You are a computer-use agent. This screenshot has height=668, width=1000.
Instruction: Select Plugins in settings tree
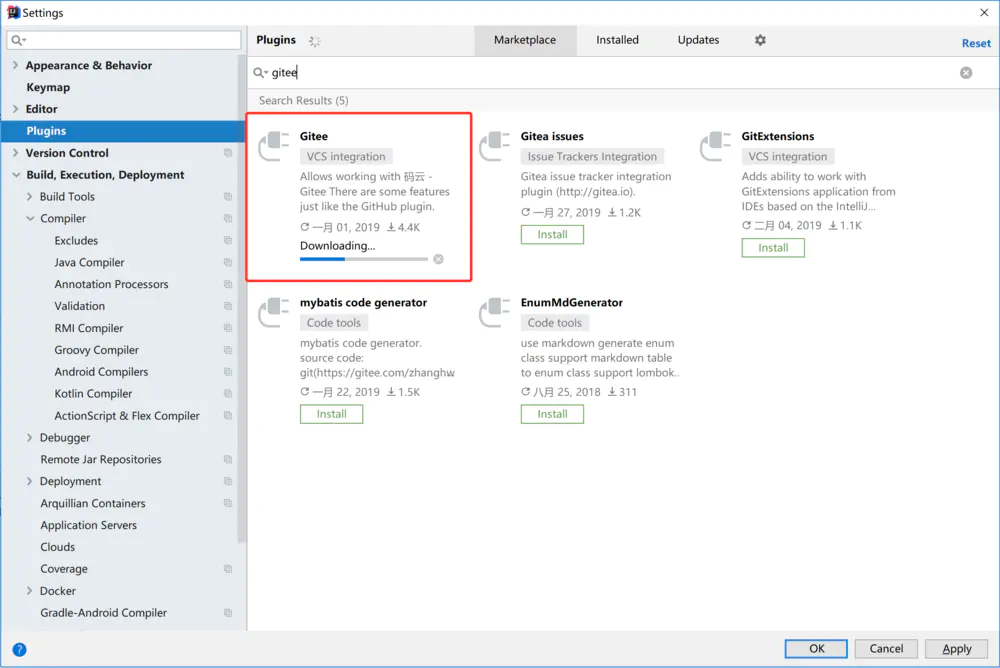tap(122, 131)
